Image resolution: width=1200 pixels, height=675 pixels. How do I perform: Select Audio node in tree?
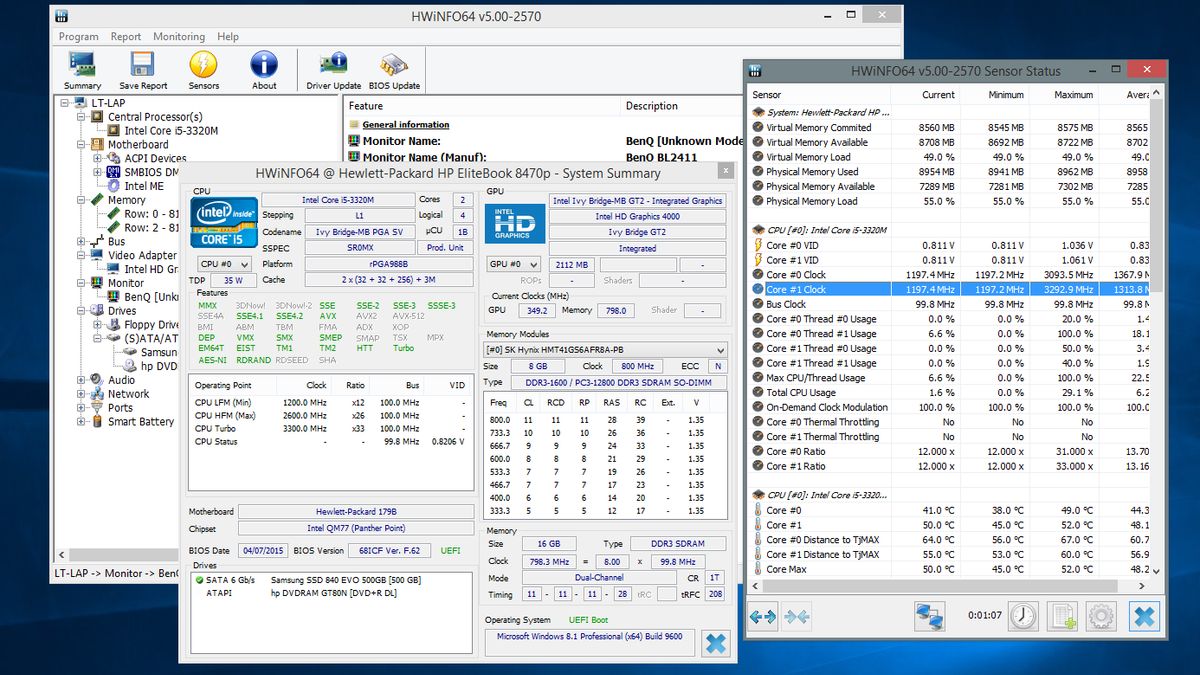tap(122, 380)
